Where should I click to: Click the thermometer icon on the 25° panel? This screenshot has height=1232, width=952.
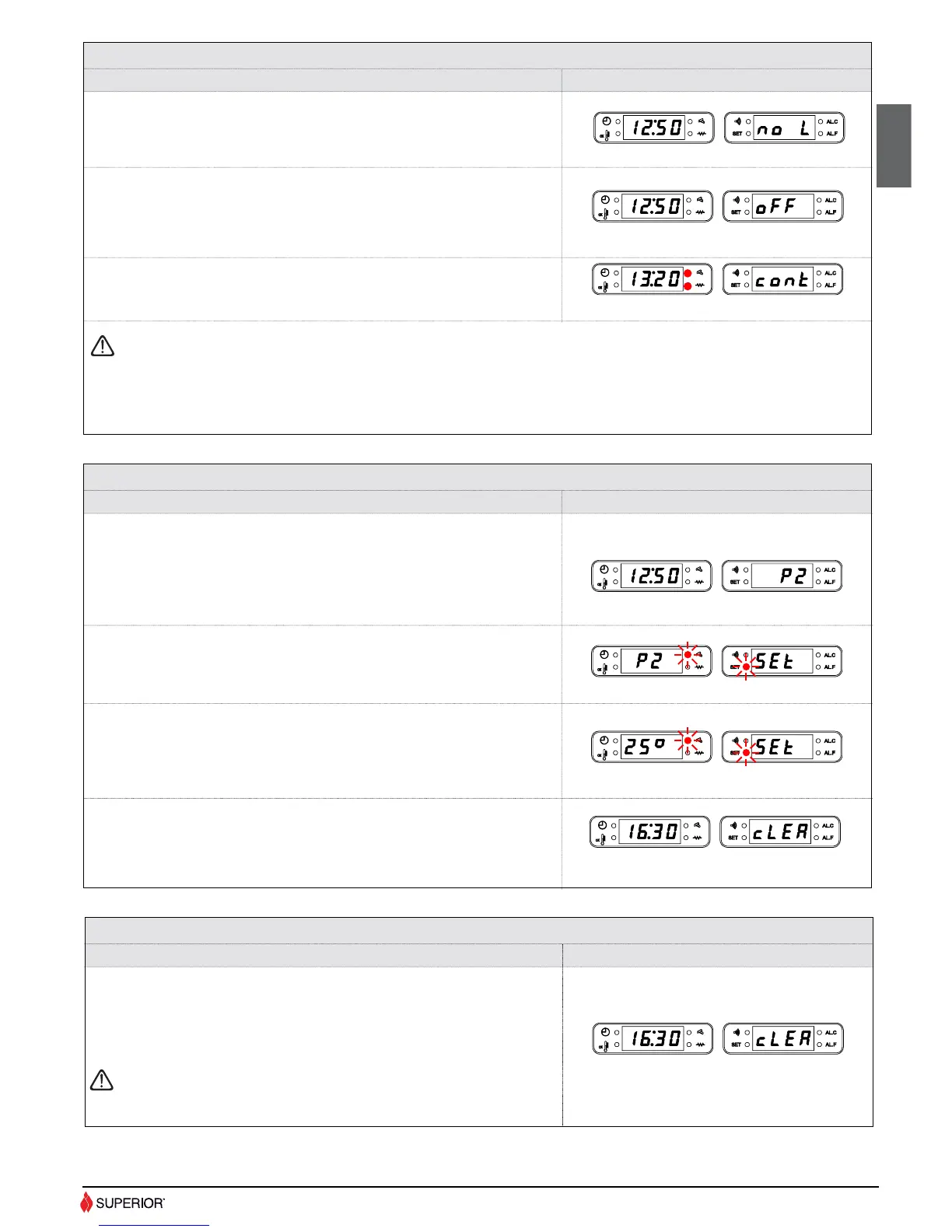604,754
